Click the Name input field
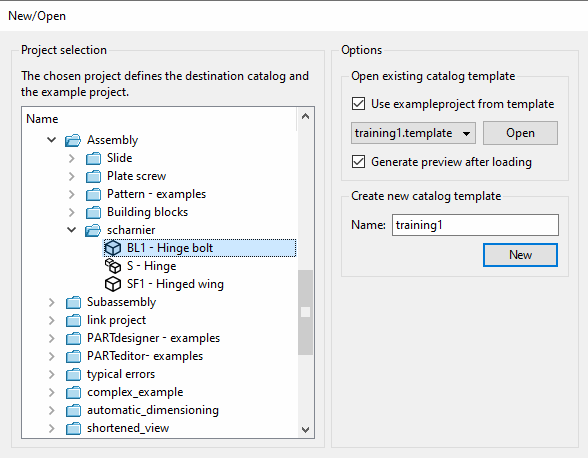The width and height of the screenshot is (588, 458). click(x=475, y=225)
